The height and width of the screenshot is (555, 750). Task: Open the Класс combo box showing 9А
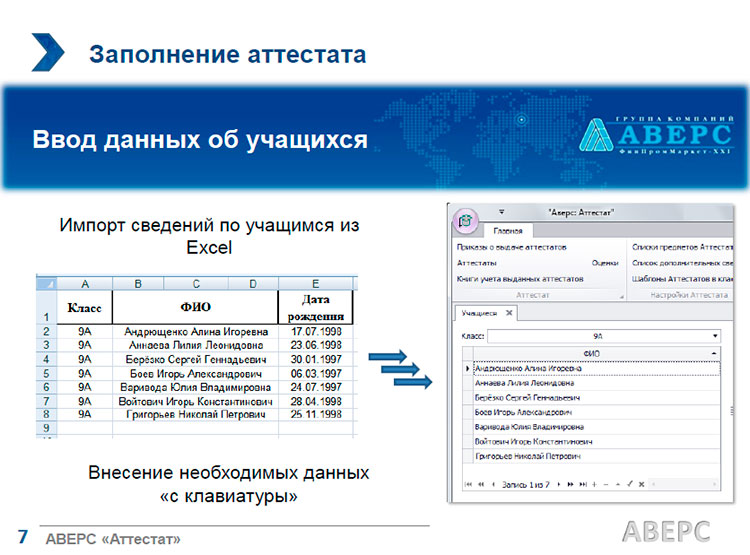point(604,336)
